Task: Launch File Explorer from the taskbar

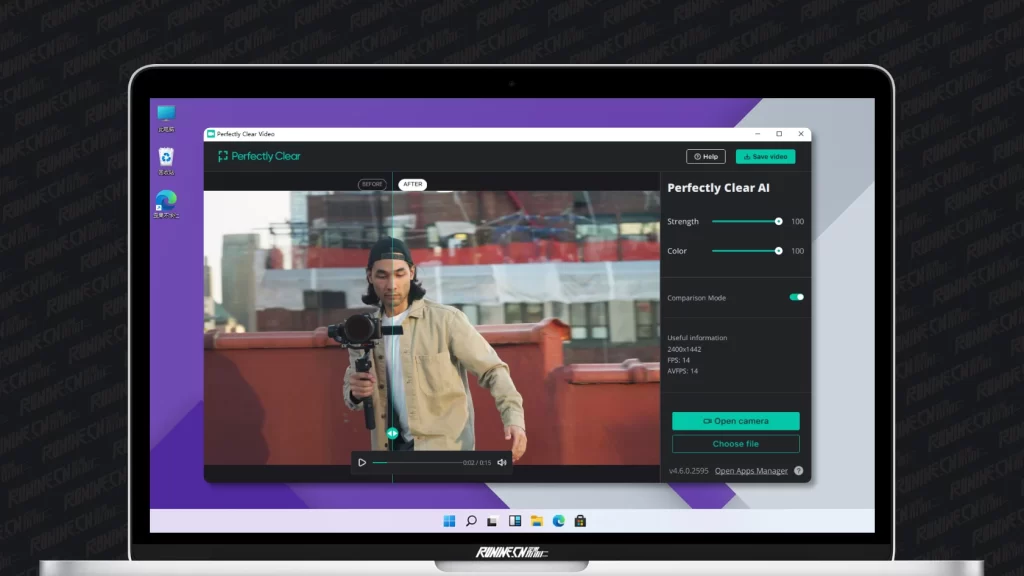Action: (537, 521)
